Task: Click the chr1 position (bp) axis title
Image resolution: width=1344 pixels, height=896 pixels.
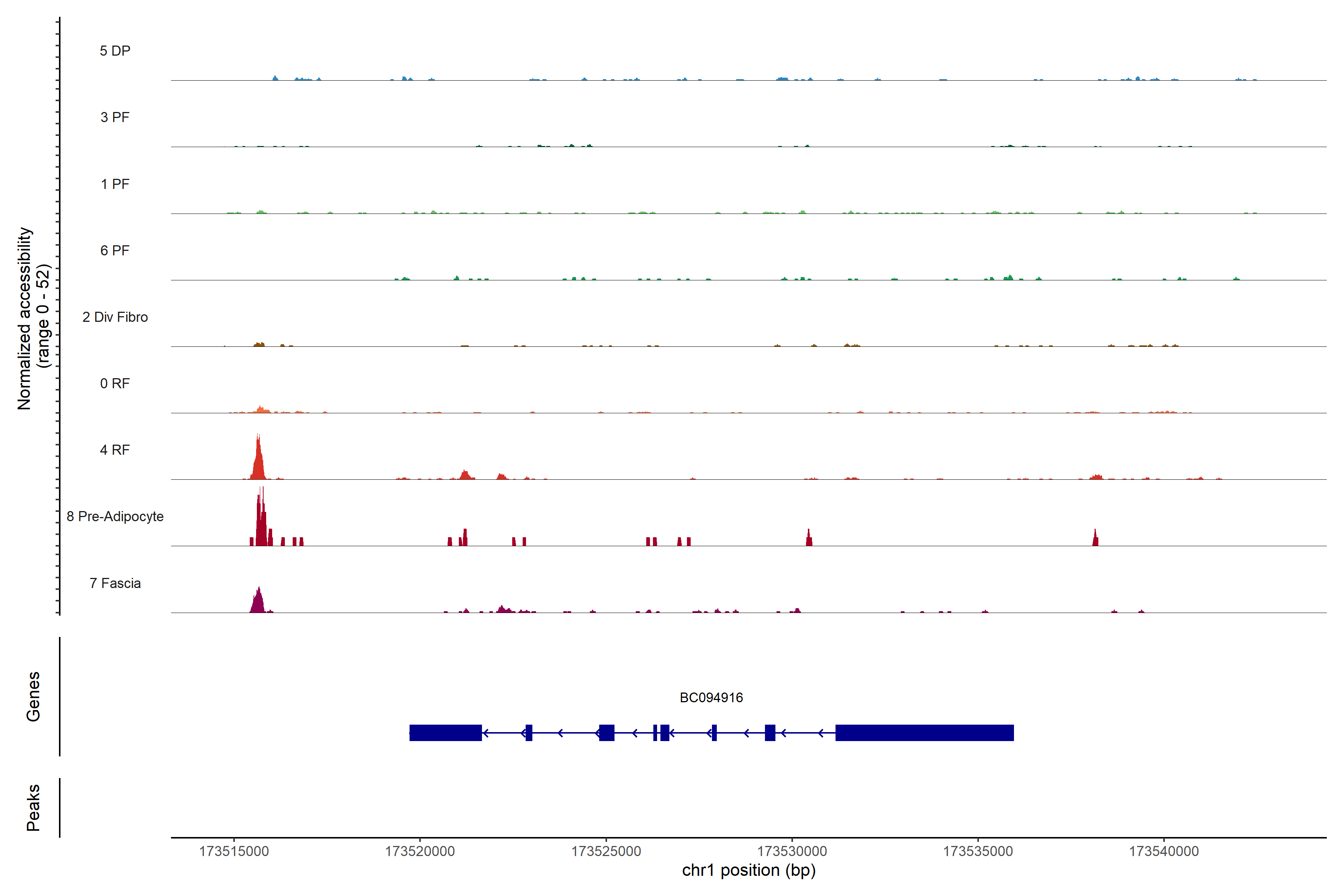Action: point(749,870)
